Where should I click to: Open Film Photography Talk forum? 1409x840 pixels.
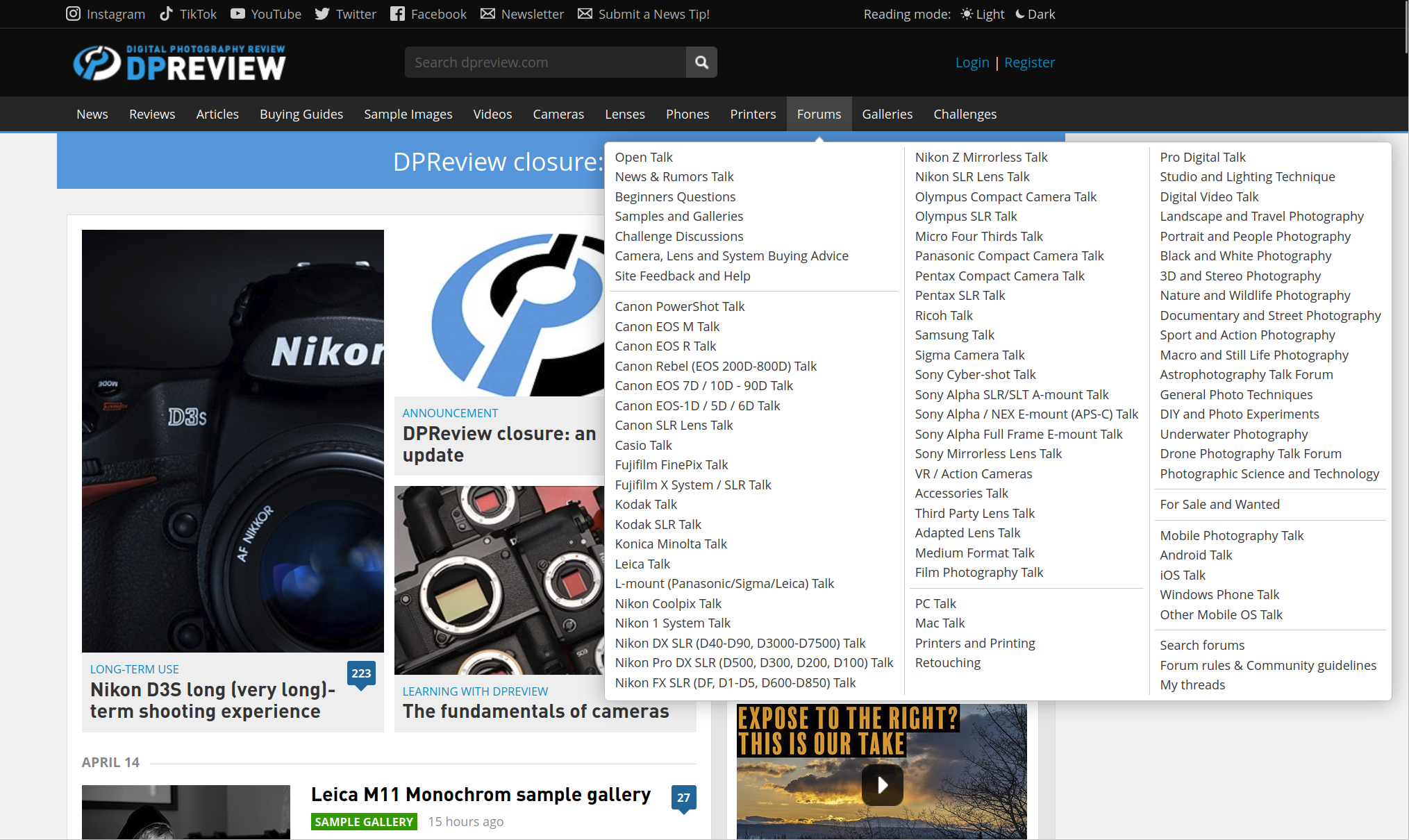click(979, 572)
